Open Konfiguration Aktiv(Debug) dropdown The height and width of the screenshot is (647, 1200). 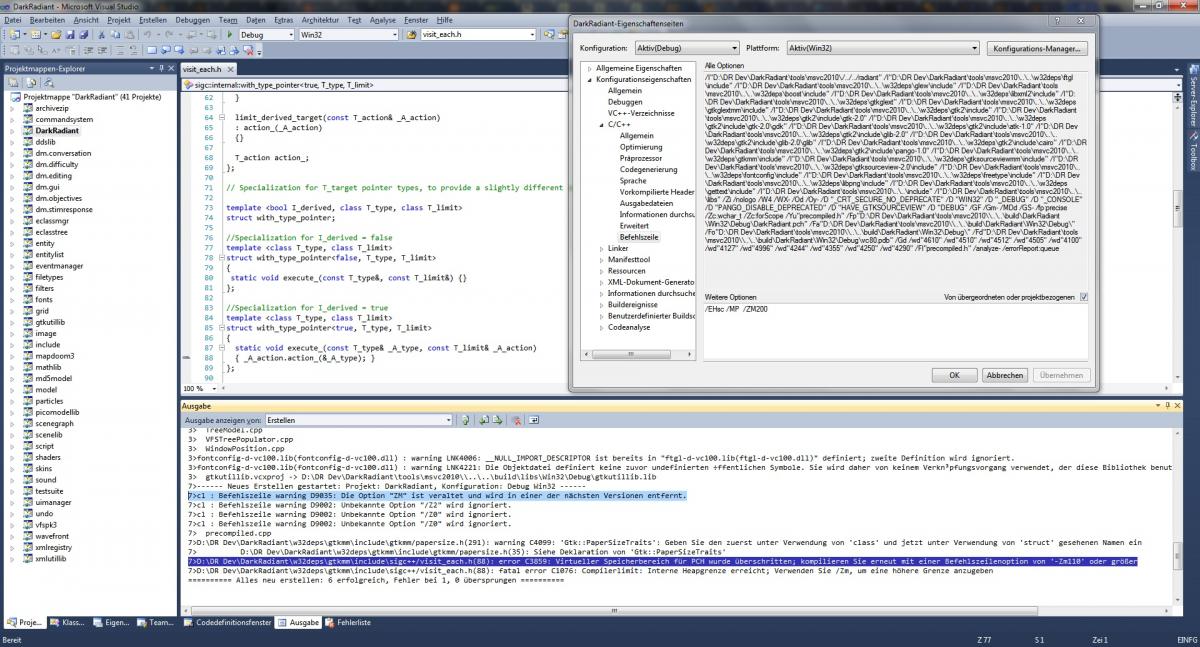686,48
